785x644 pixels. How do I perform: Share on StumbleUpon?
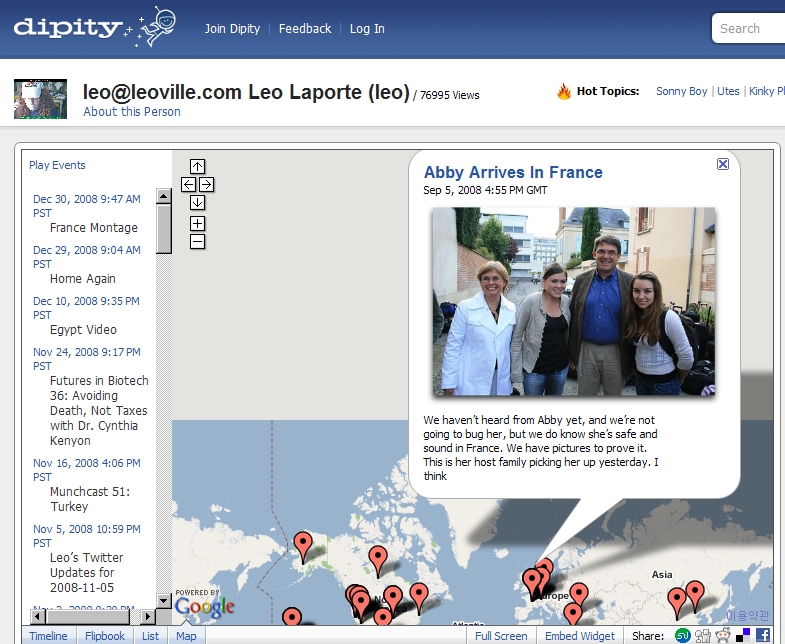pos(682,635)
